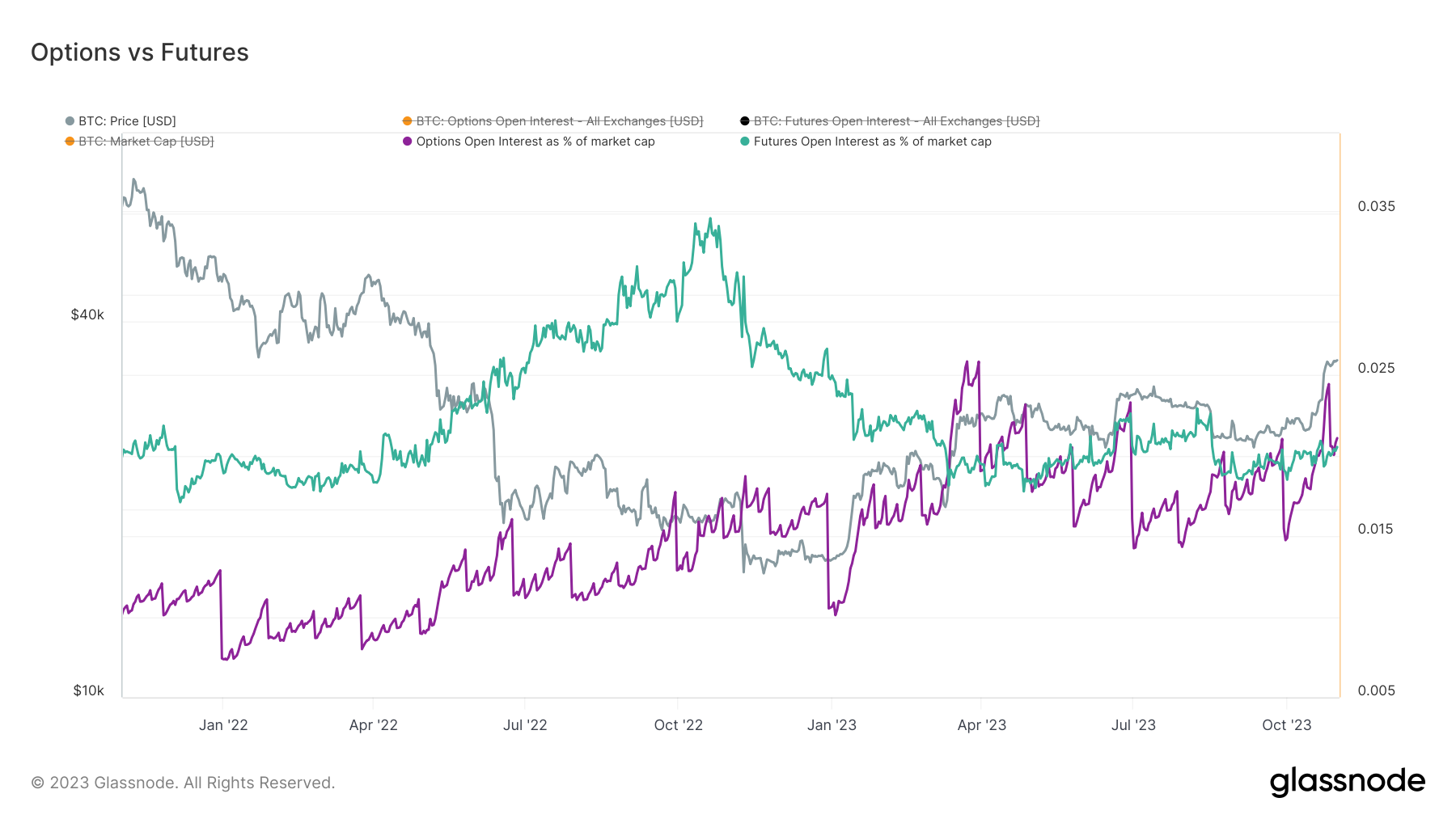The height and width of the screenshot is (819, 1456).
Task: Click the Glassnode copyright notice
Action: coord(183,783)
